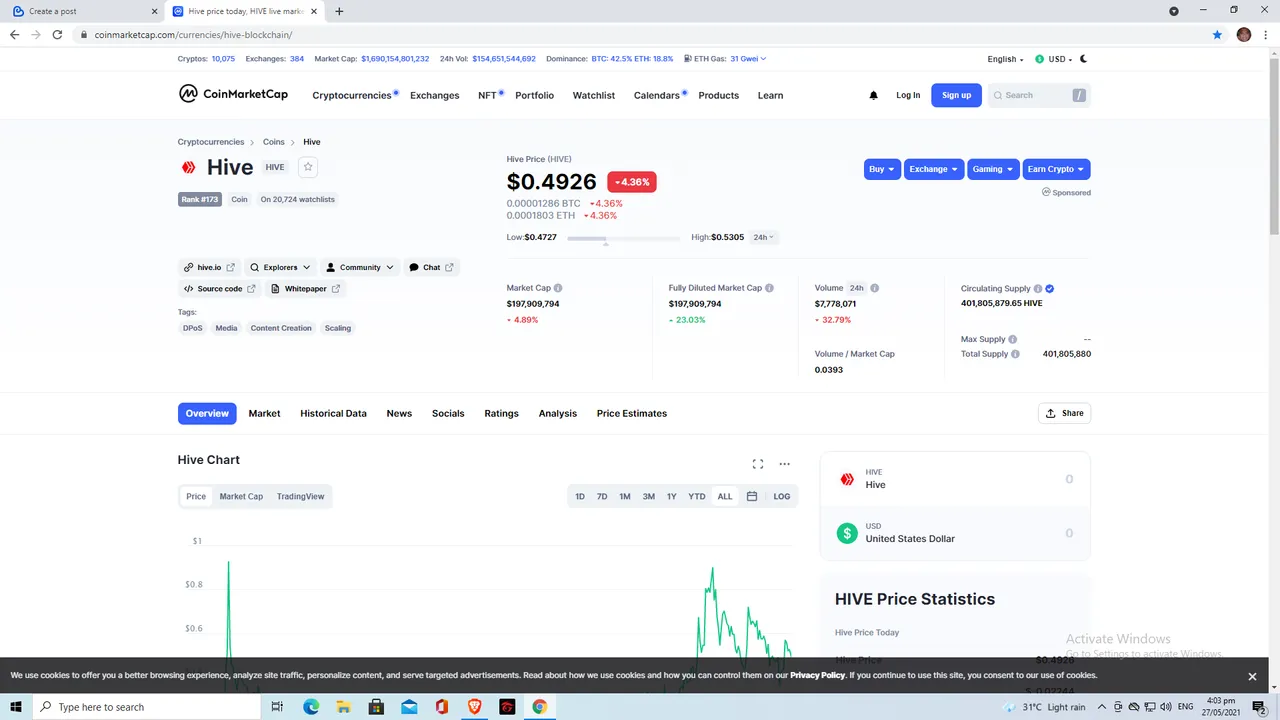Open File Explorer from taskbar
The image size is (1280, 720).
(344, 707)
